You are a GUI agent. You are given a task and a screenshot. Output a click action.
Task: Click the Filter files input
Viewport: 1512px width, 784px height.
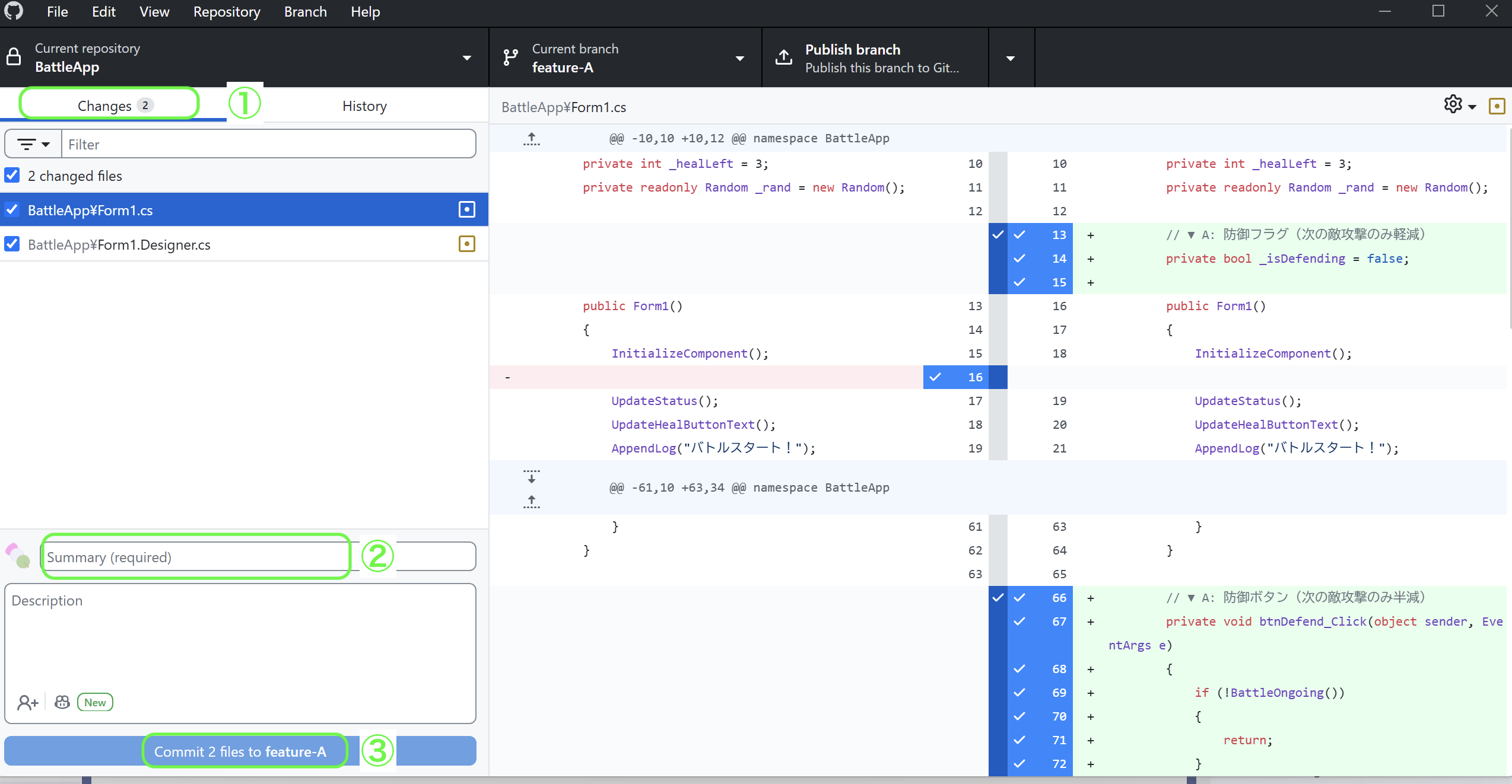268,144
